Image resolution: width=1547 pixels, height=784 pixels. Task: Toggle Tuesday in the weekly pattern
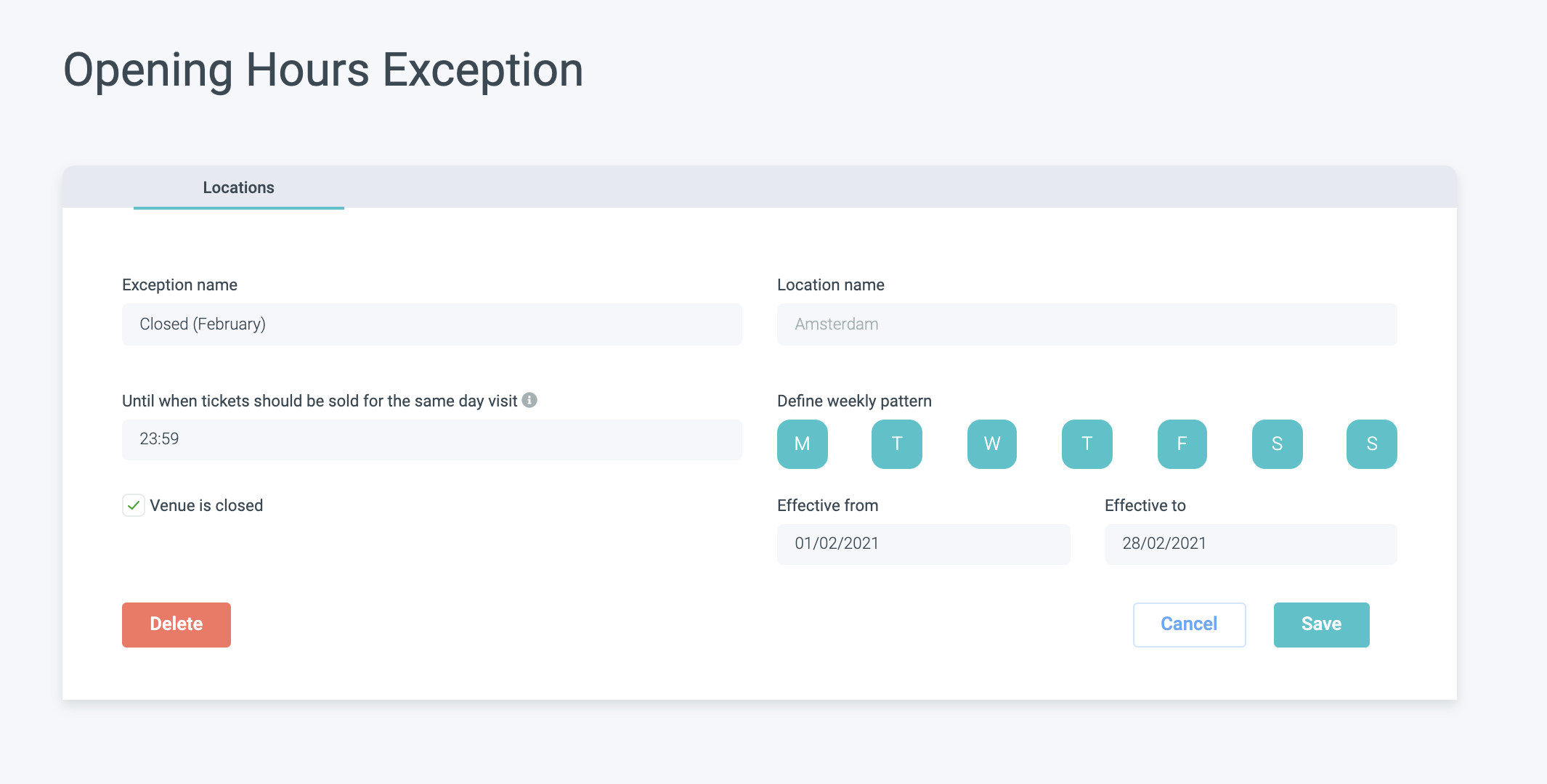coord(896,444)
